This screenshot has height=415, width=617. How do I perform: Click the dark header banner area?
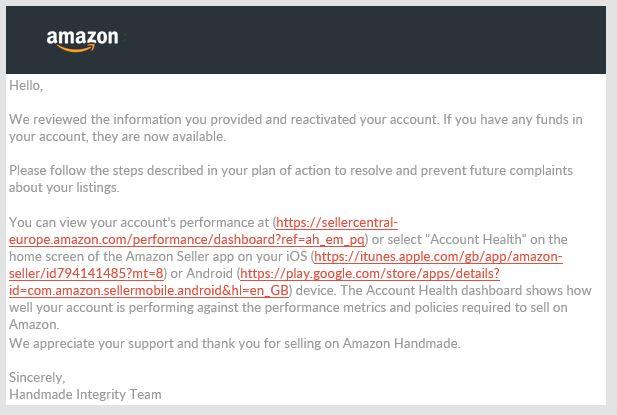coord(306,40)
